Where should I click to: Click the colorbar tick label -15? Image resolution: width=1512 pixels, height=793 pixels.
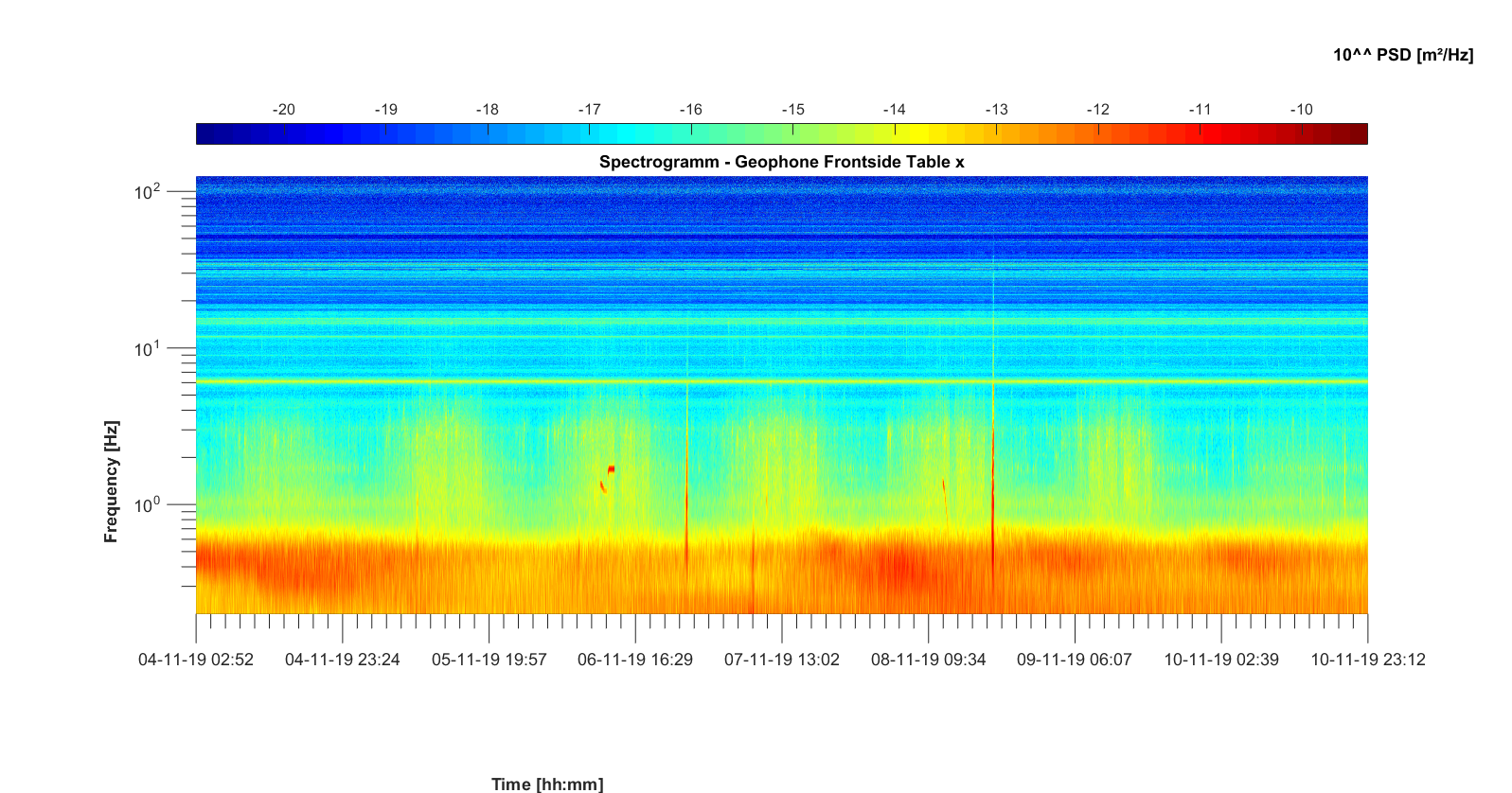pyautogui.click(x=792, y=110)
